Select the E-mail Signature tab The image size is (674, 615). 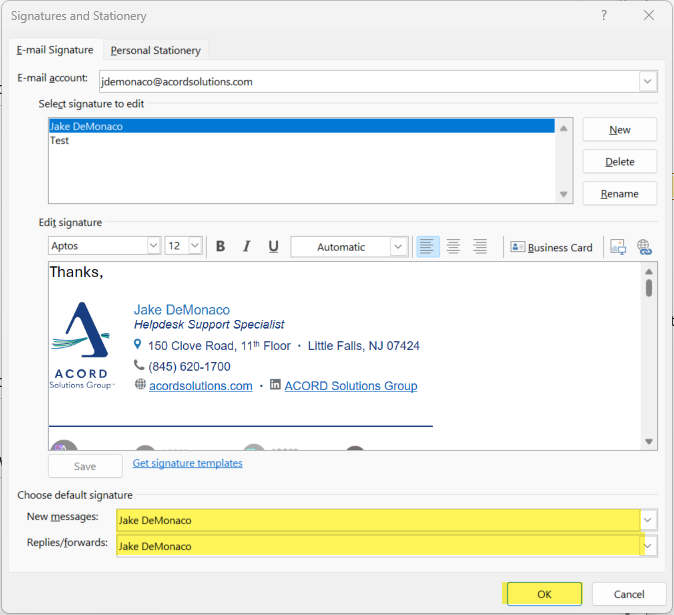tap(55, 50)
